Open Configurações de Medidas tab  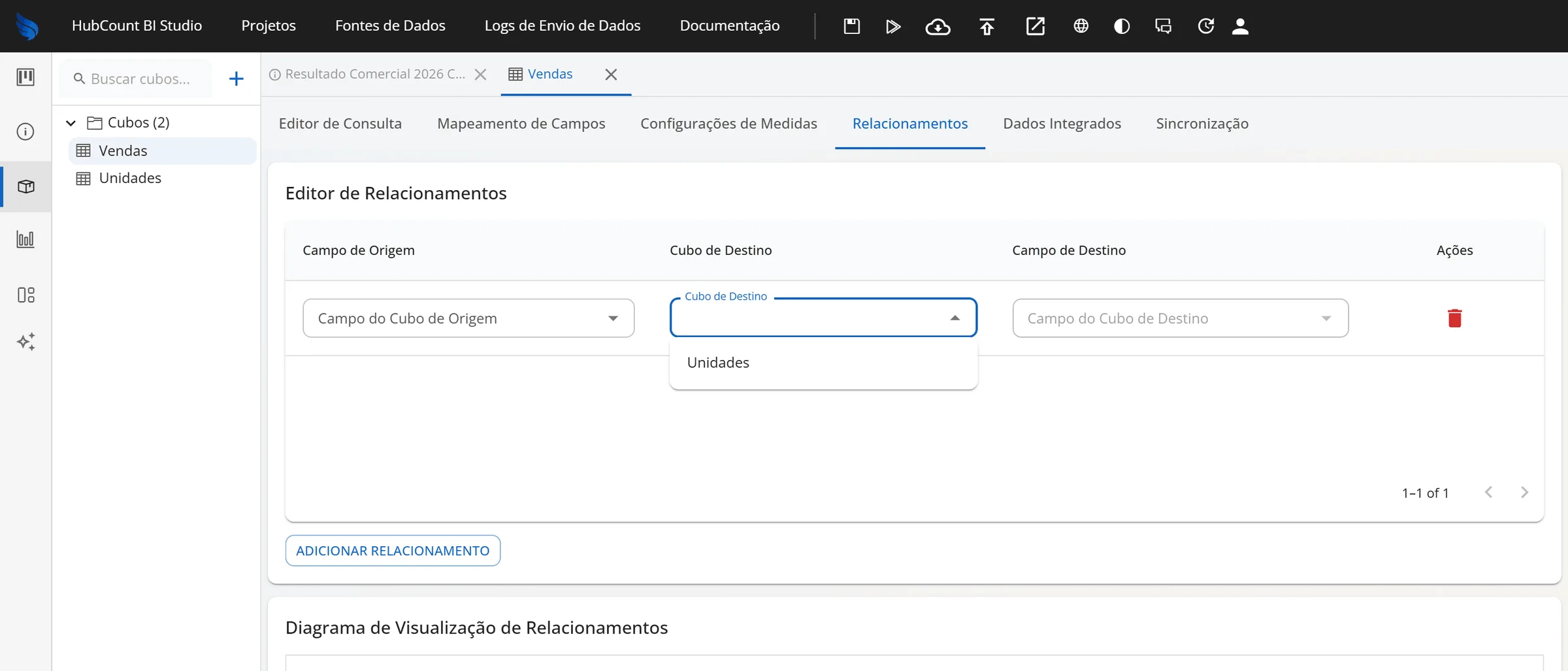(728, 123)
